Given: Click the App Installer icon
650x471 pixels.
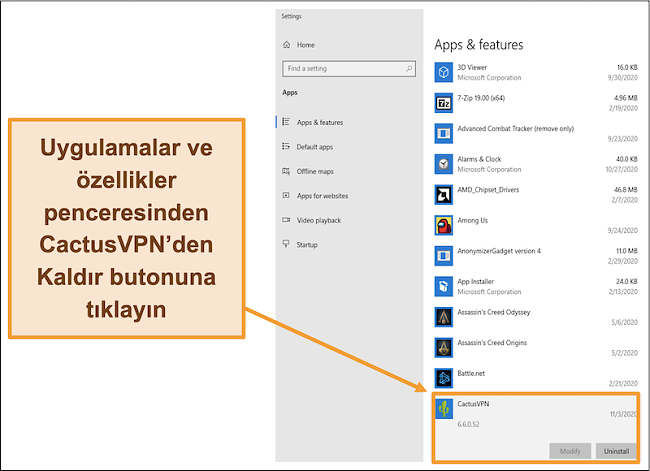Looking at the screenshot, I should pyautogui.click(x=444, y=286).
